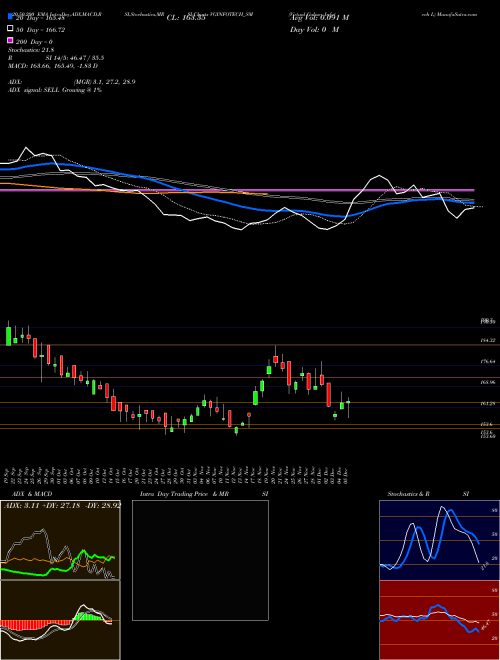Click 'Intra Day Trading Price & MR' title

point(184,494)
